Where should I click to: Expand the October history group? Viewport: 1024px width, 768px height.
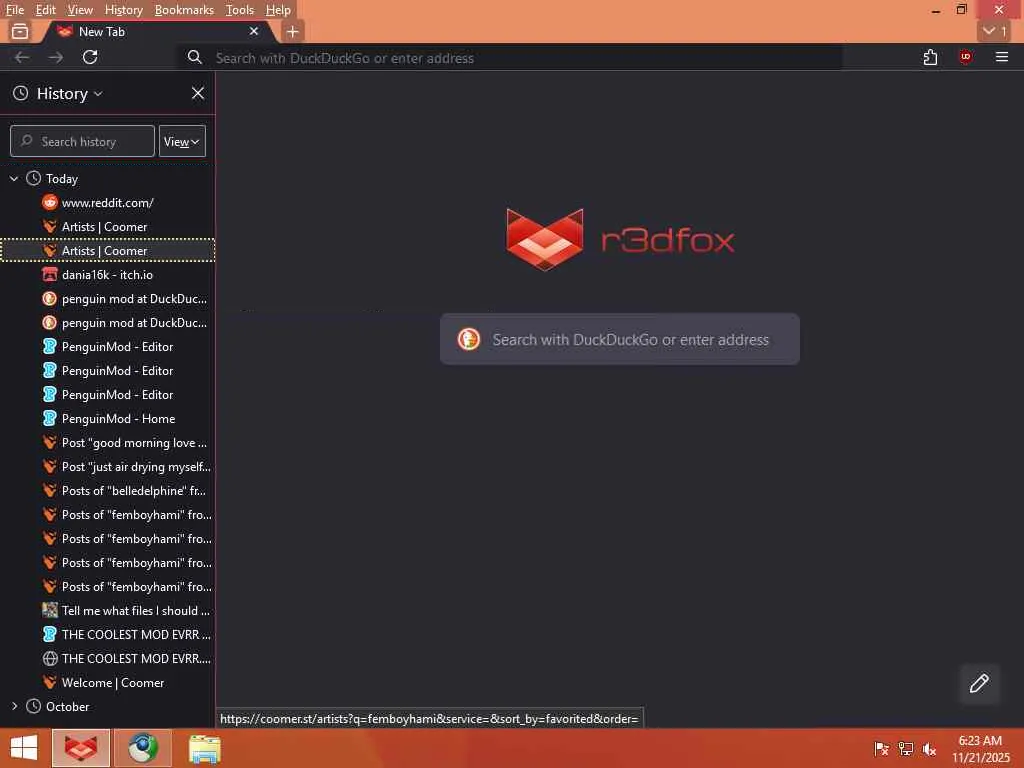[14, 706]
